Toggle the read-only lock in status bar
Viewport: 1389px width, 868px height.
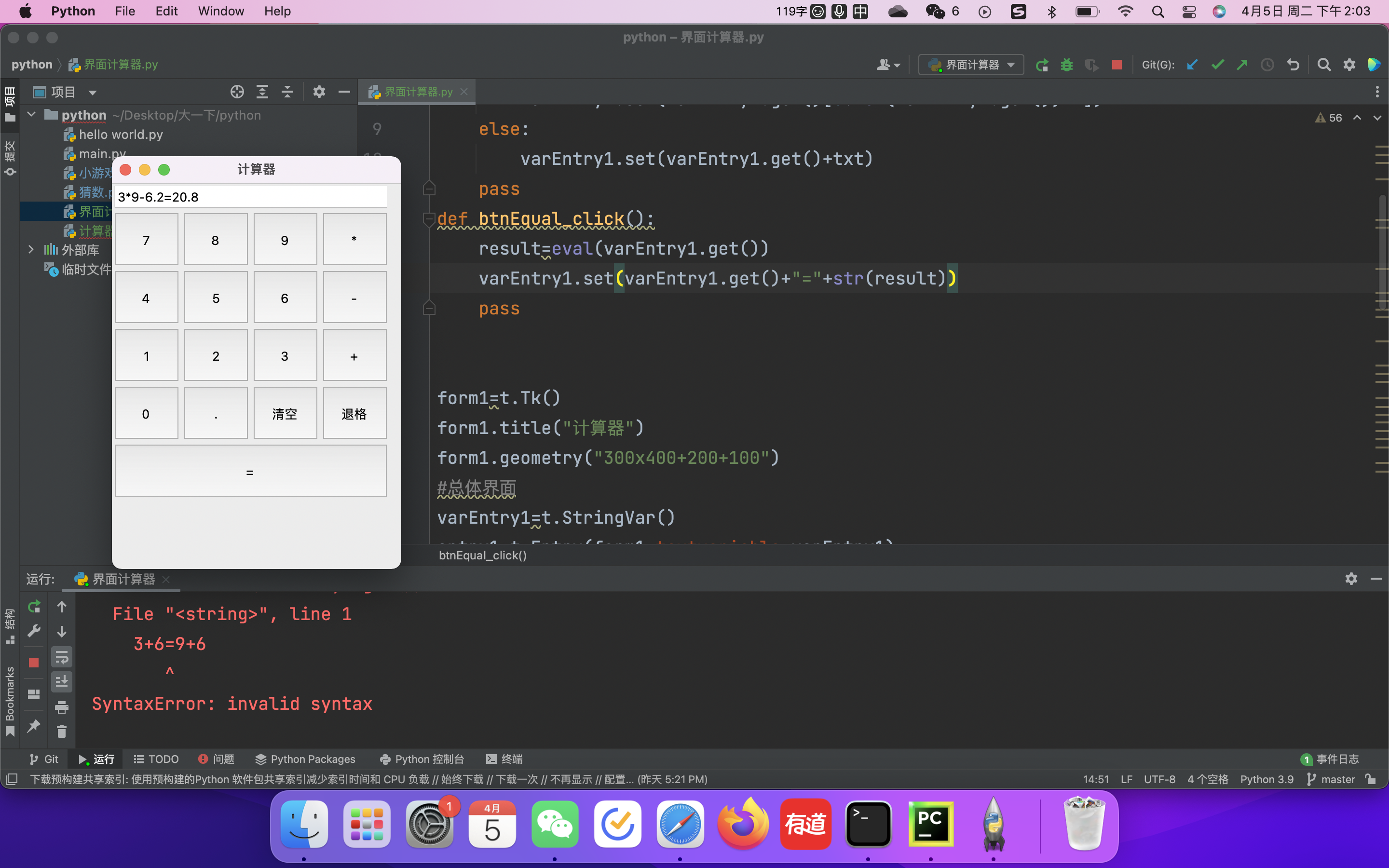tap(1371, 779)
